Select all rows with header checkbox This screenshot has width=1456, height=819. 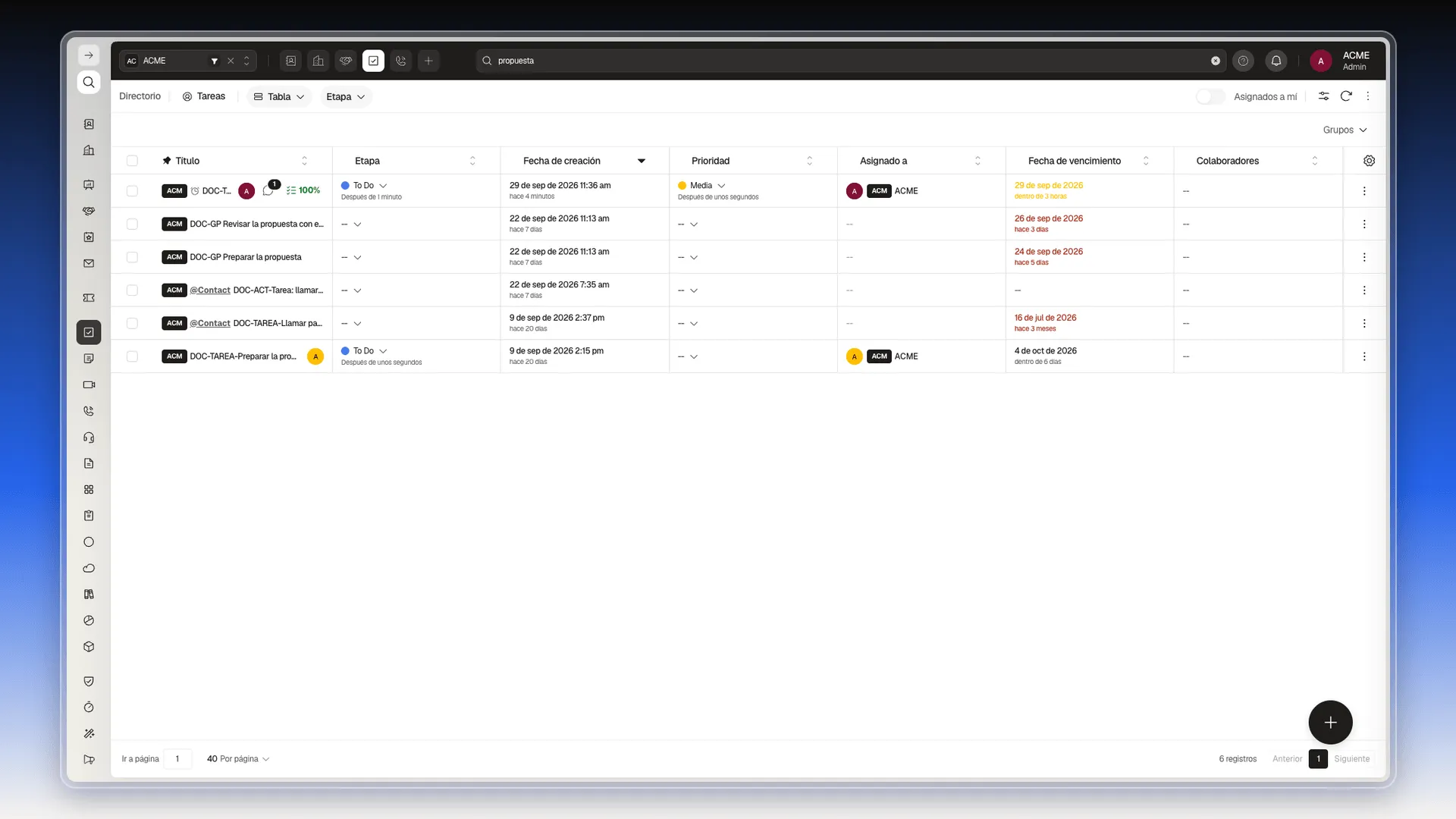(x=132, y=161)
